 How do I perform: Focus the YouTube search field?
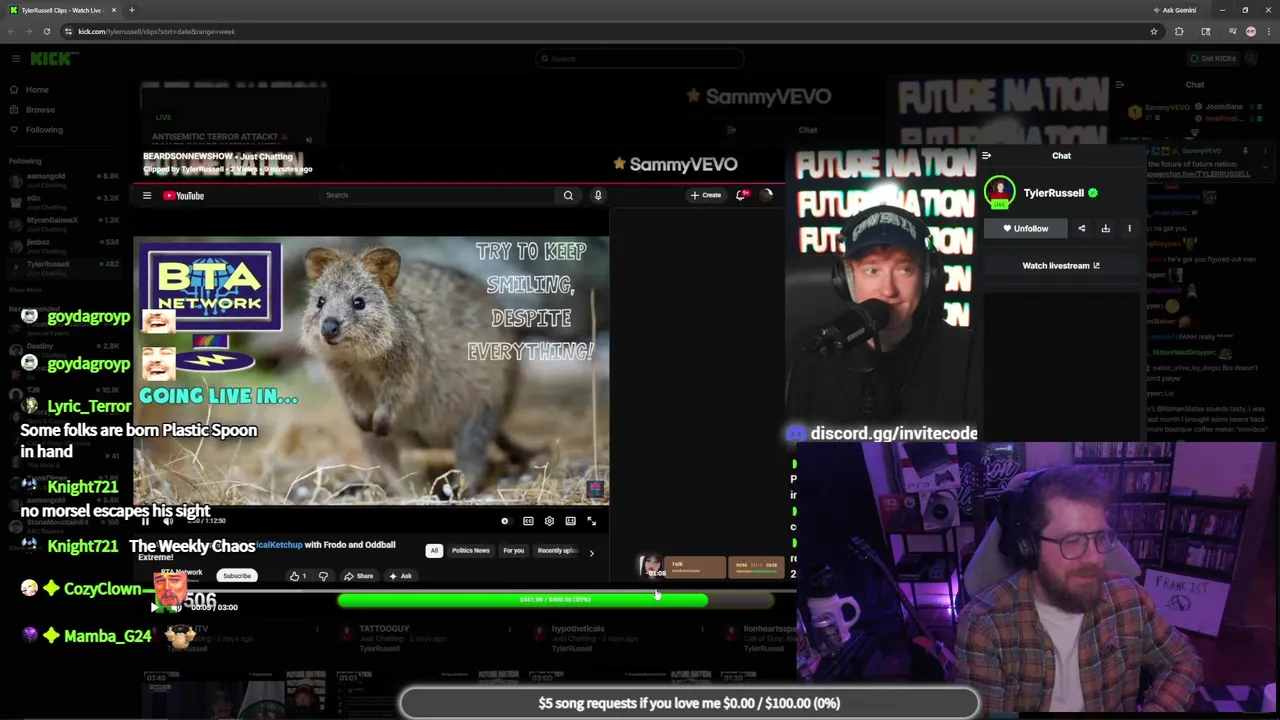click(x=438, y=196)
